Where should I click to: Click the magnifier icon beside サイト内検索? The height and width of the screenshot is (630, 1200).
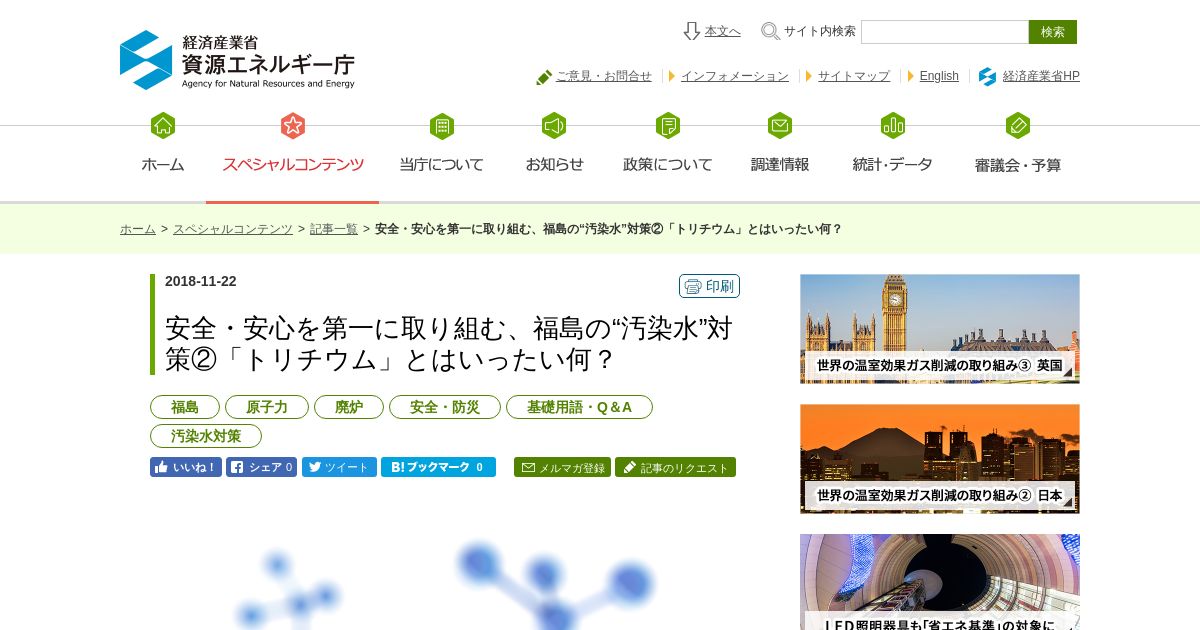click(770, 31)
